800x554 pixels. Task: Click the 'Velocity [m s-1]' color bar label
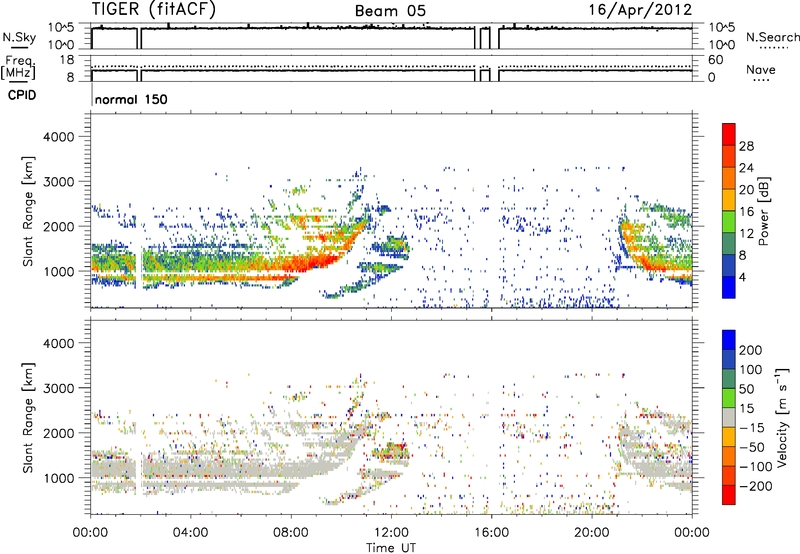pyautogui.click(x=782, y=417)
